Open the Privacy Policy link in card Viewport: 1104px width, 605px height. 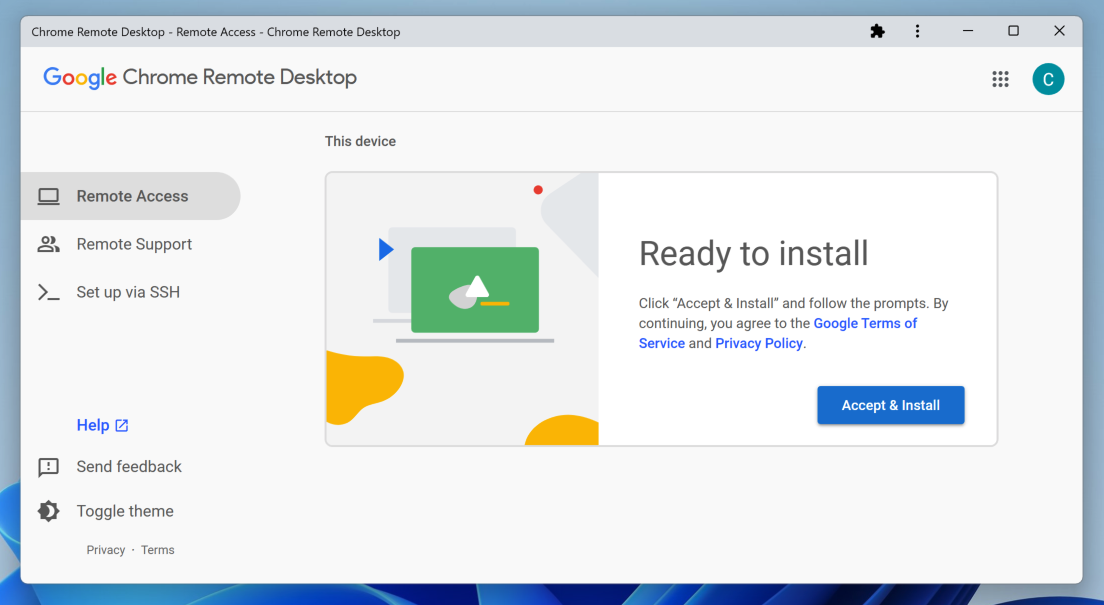(759, 343)
